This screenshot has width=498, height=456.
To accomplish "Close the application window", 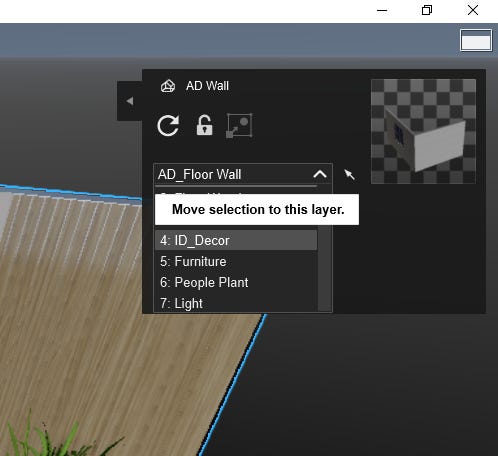I will click(473, 10).
